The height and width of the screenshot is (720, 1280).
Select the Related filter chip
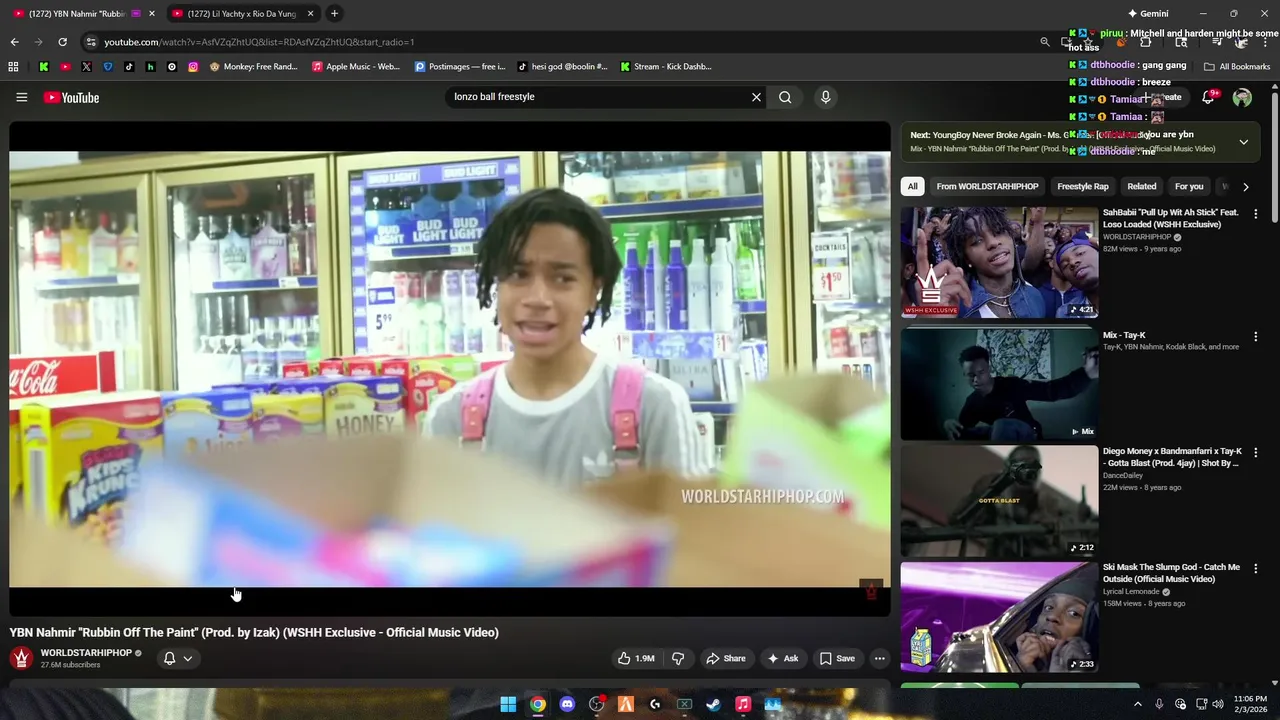coord(1141,186)
